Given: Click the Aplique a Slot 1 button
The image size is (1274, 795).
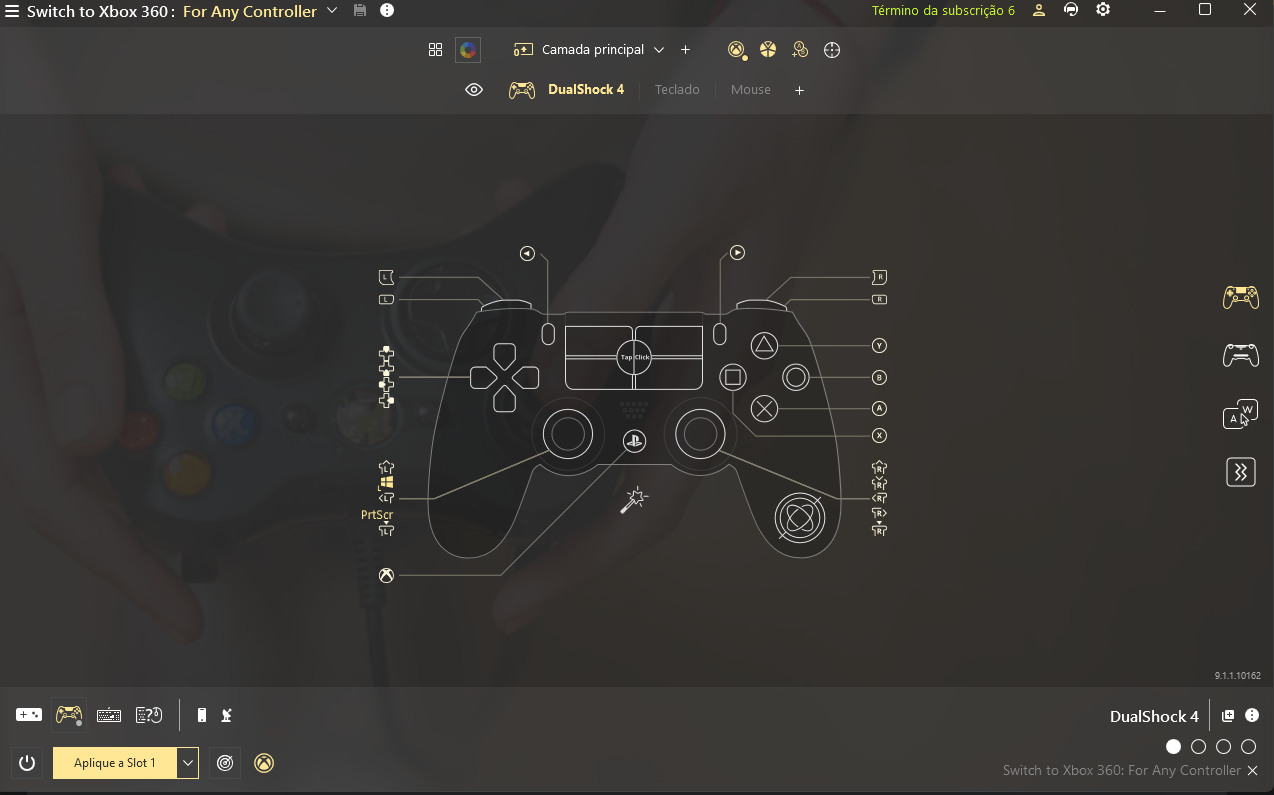Looking at the screenshot, I should tap(115, 763).
